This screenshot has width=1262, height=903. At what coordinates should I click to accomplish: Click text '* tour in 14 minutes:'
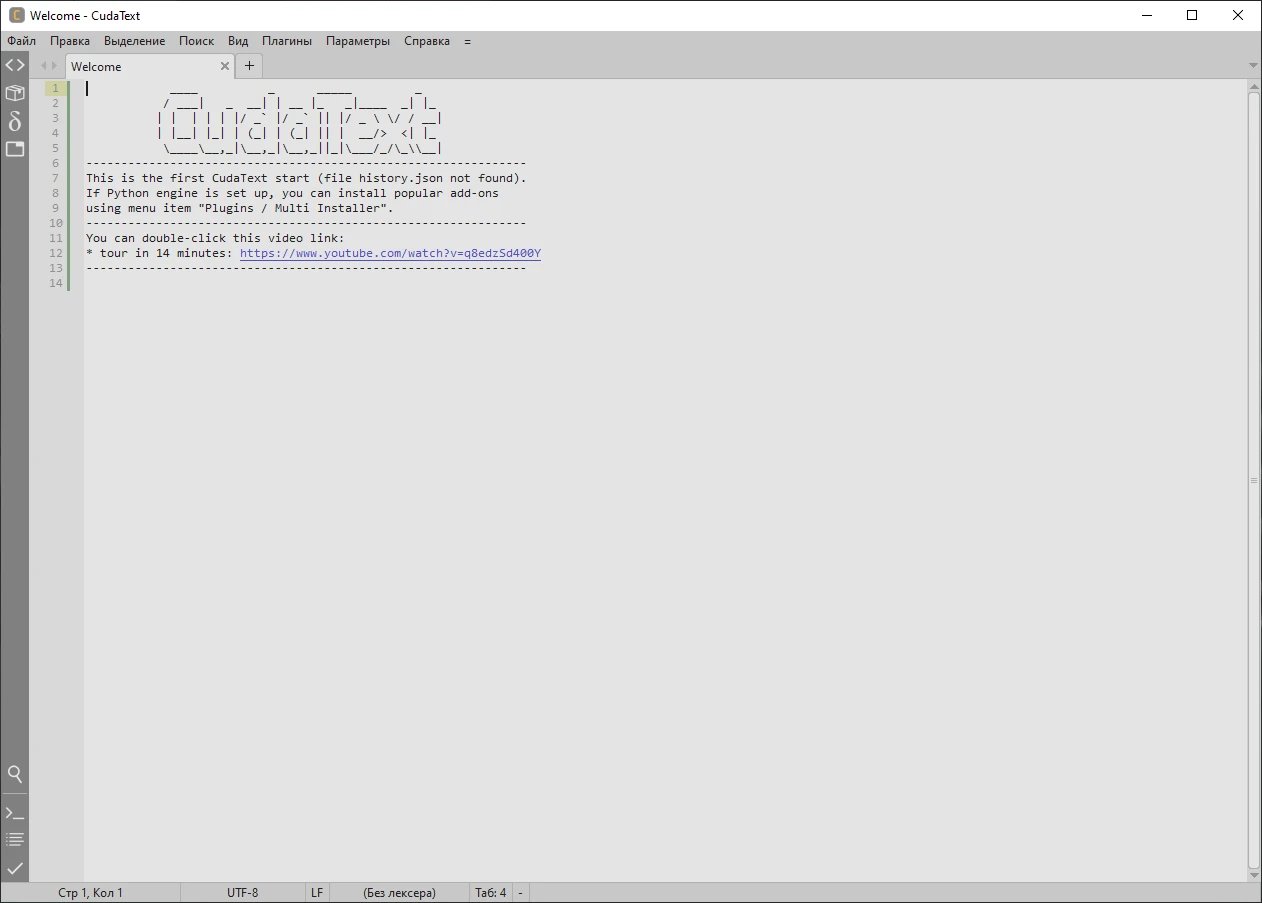pyautogui.click(x=160, y=253)
